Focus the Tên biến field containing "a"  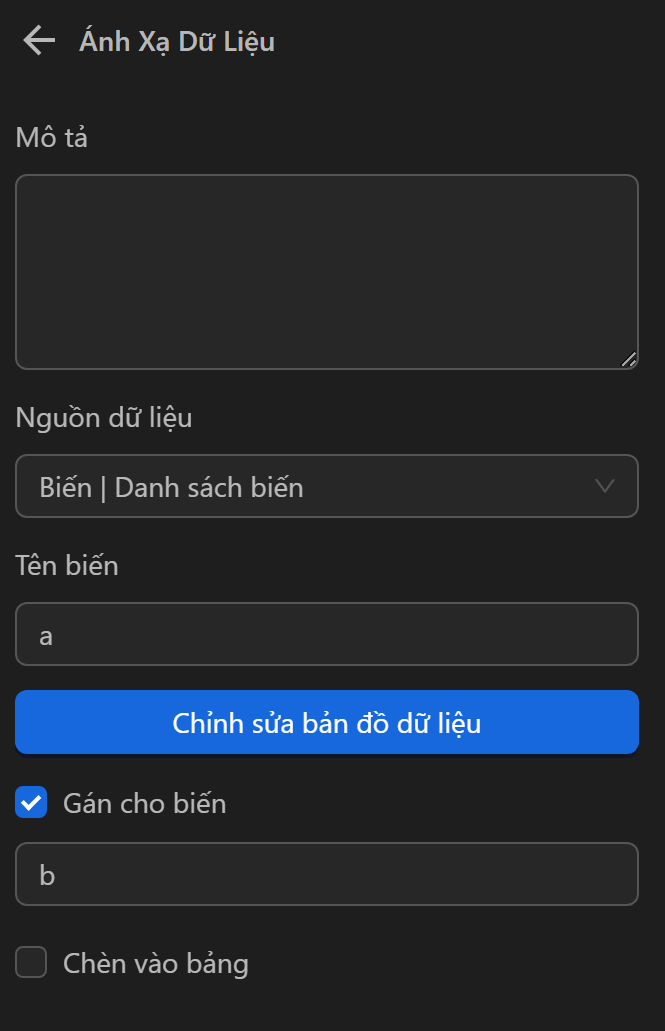tap(326, 634)
